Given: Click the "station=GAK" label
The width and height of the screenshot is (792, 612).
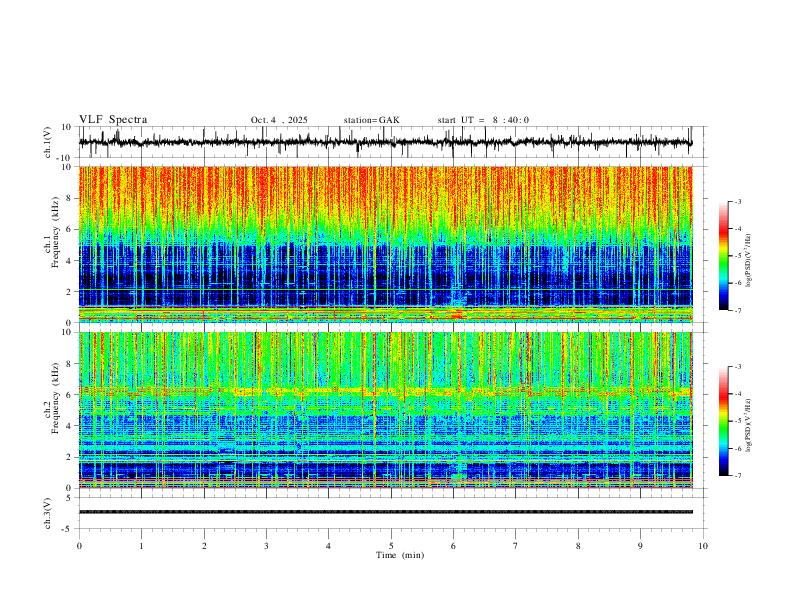Looking at the screenshot, I should pyautogui.click(x=371, y=120).
